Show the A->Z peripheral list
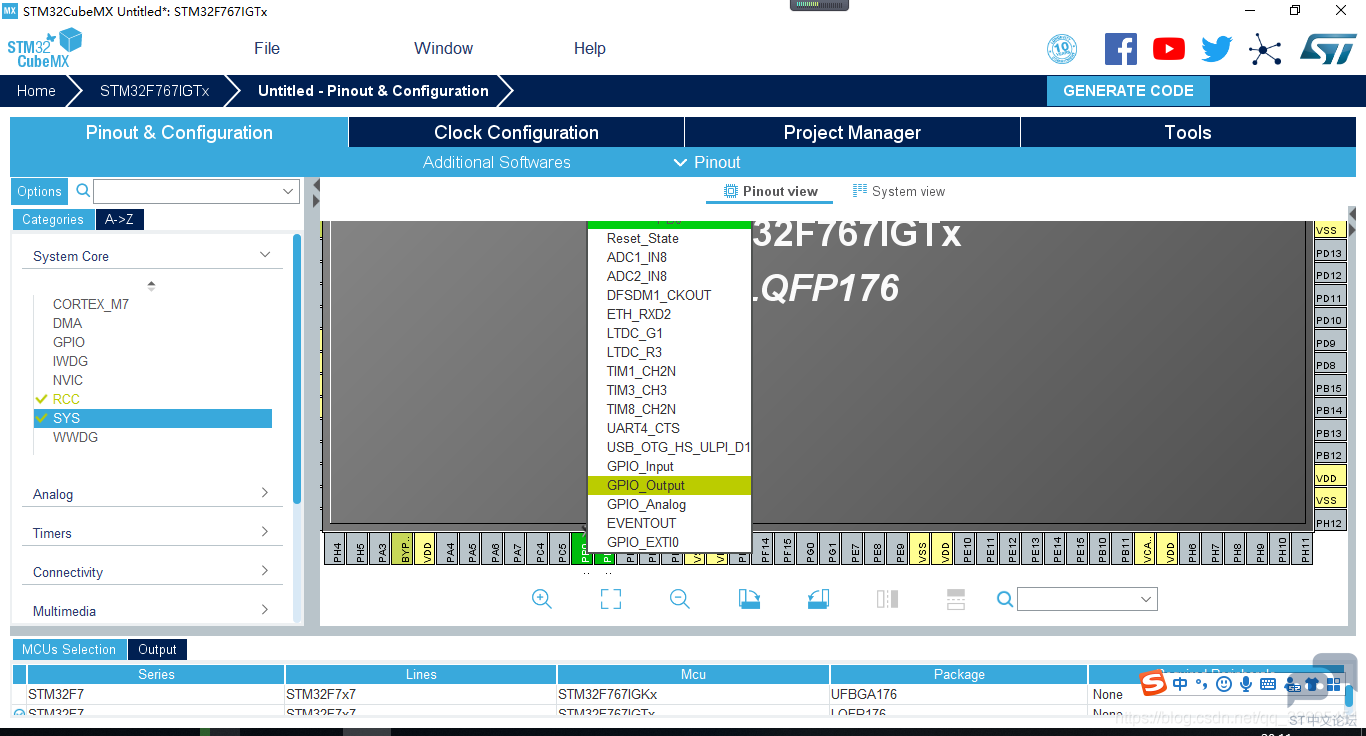The height and width of the screenshot is (736, 1366). click(x=119, y=220)
